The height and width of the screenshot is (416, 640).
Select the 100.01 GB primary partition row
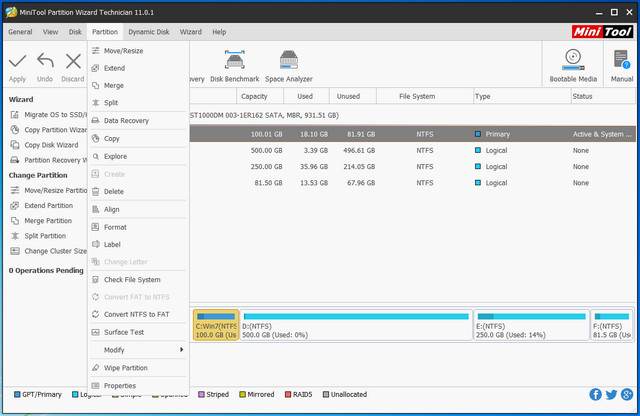point(413,134)
